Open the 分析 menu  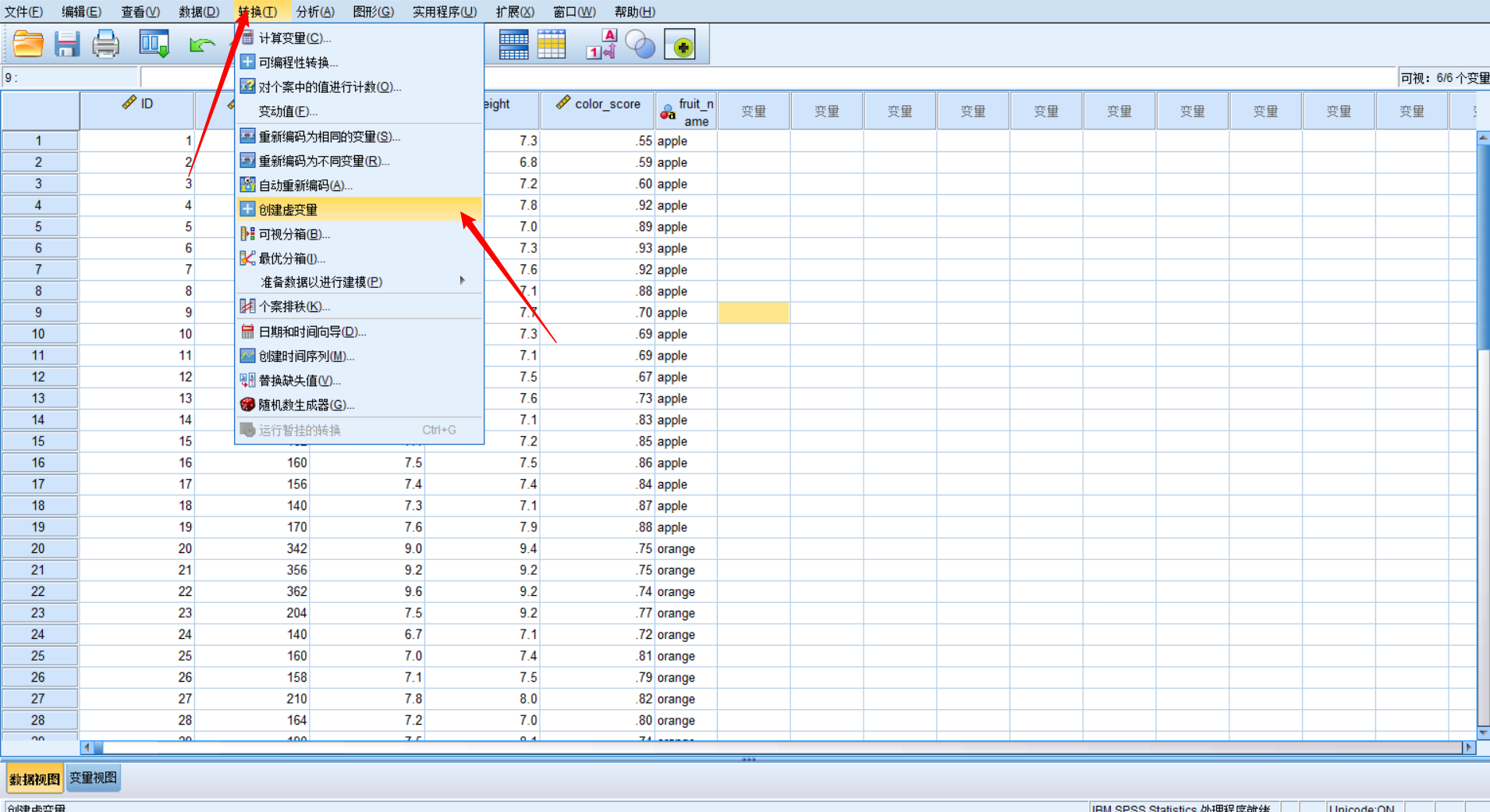coord(314,12)
